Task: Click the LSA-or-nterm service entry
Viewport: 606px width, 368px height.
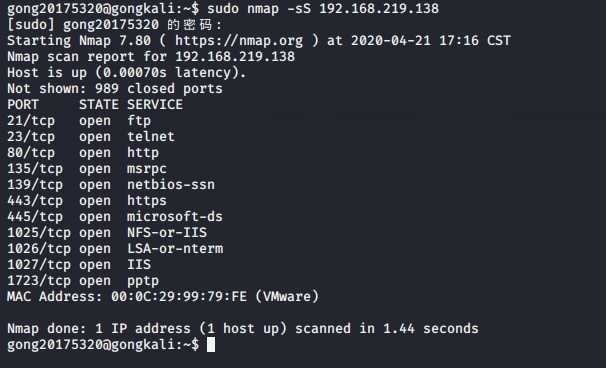Action: pos(175,249)
